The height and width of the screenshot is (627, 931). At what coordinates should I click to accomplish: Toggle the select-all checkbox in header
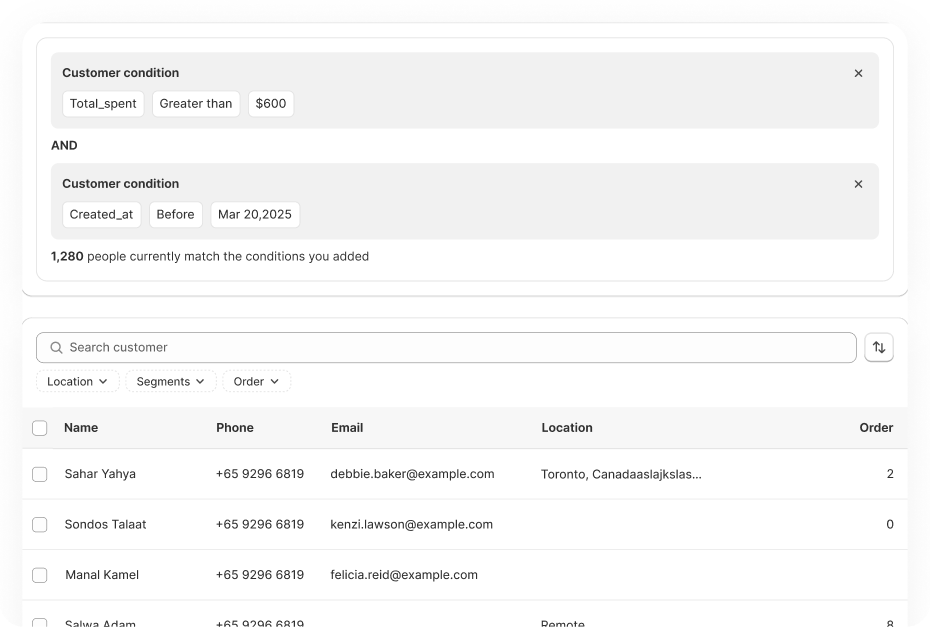(40, 428)
